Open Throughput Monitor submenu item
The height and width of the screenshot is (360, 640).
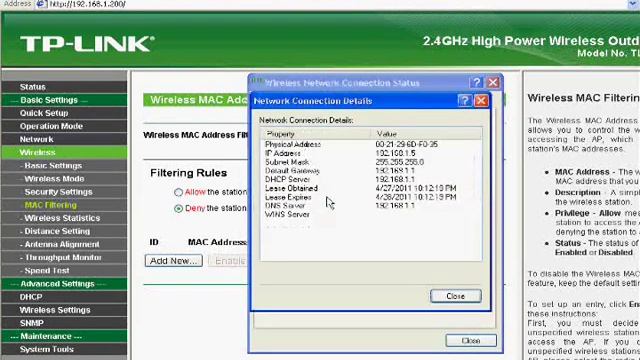point(64,258)
